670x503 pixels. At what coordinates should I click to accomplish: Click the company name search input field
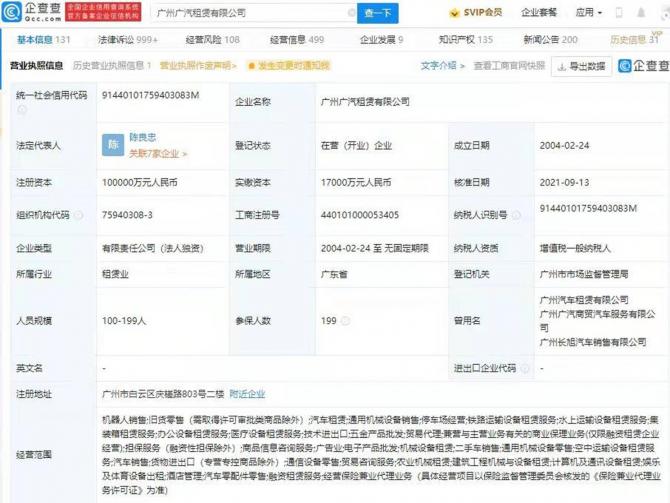250,14
